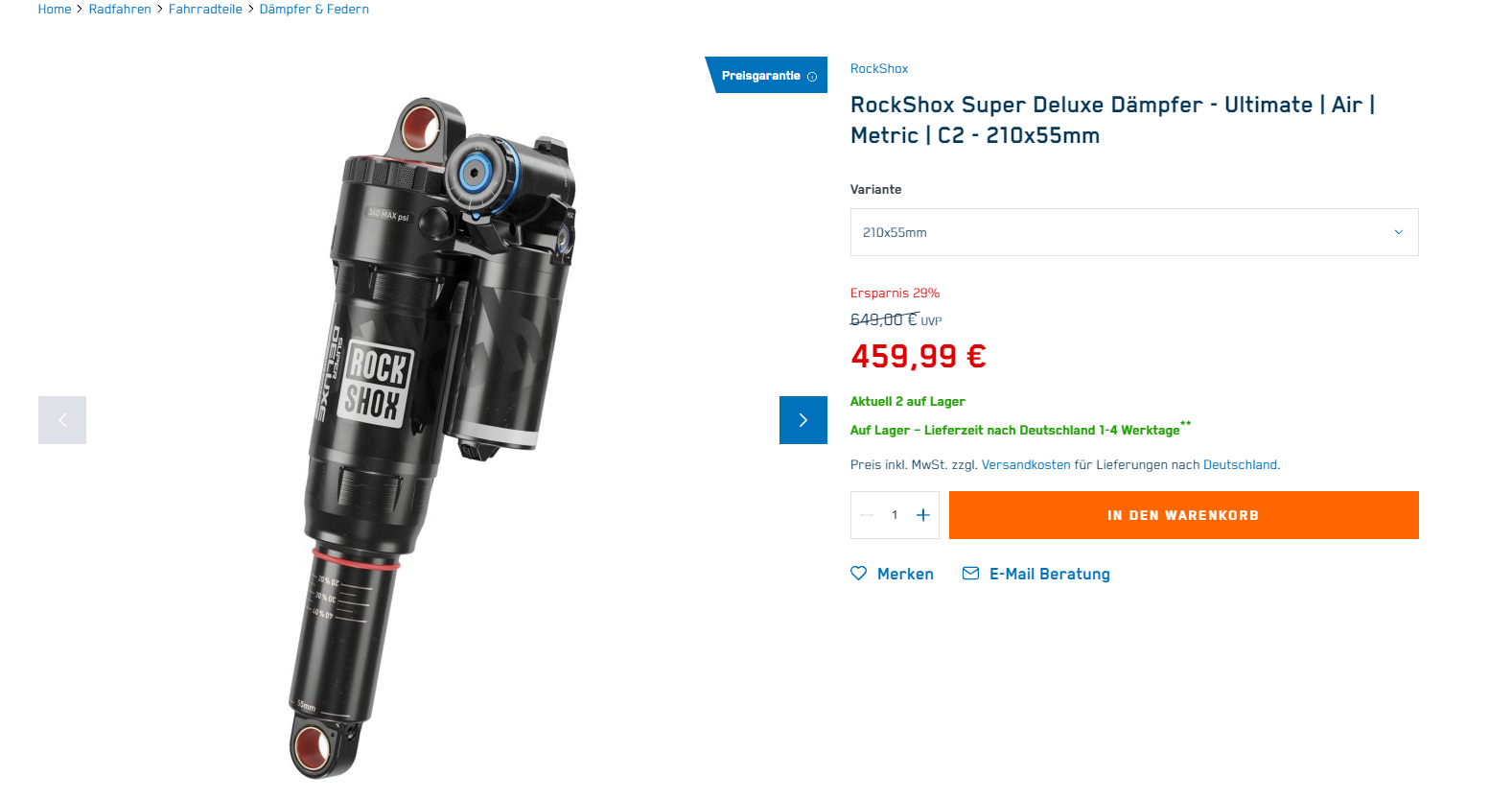The height and width of the screenshot is (800, 1512).
Task: Open the RockShox brand link
Action: pyautogui.click(x=878, y=69)
